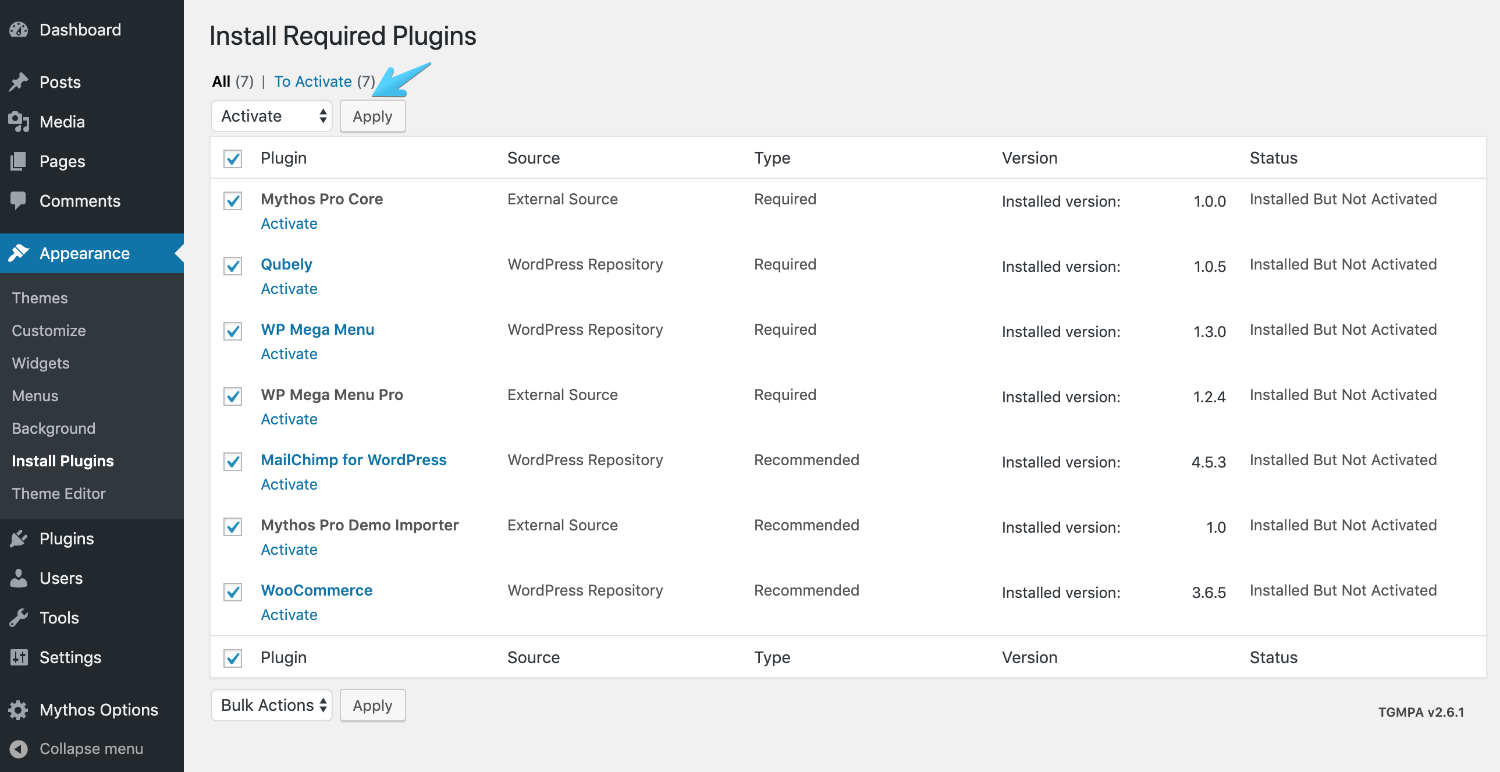Select Install Plugins submenu item

coord(63,461)
